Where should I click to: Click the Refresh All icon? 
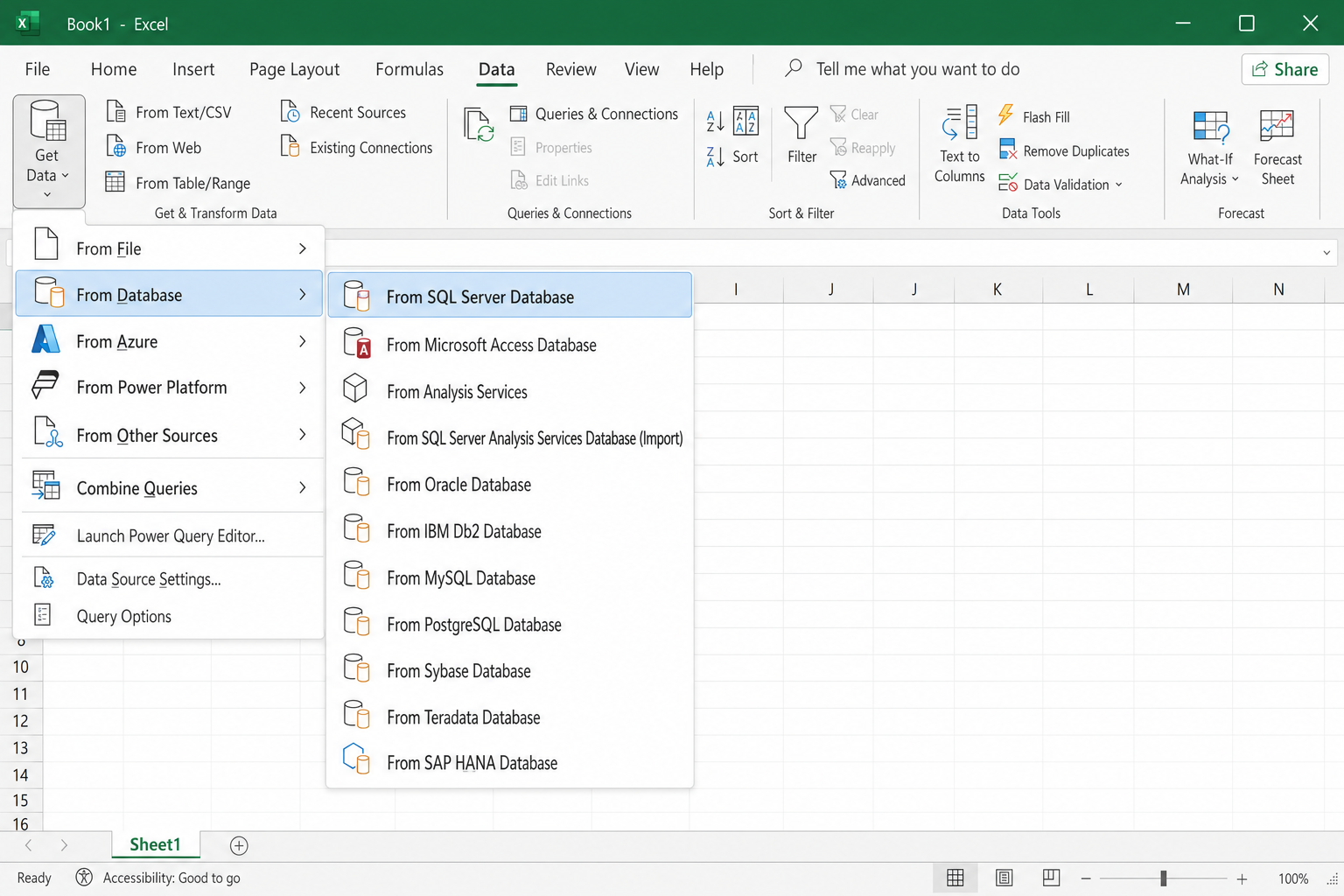(479, 125)
